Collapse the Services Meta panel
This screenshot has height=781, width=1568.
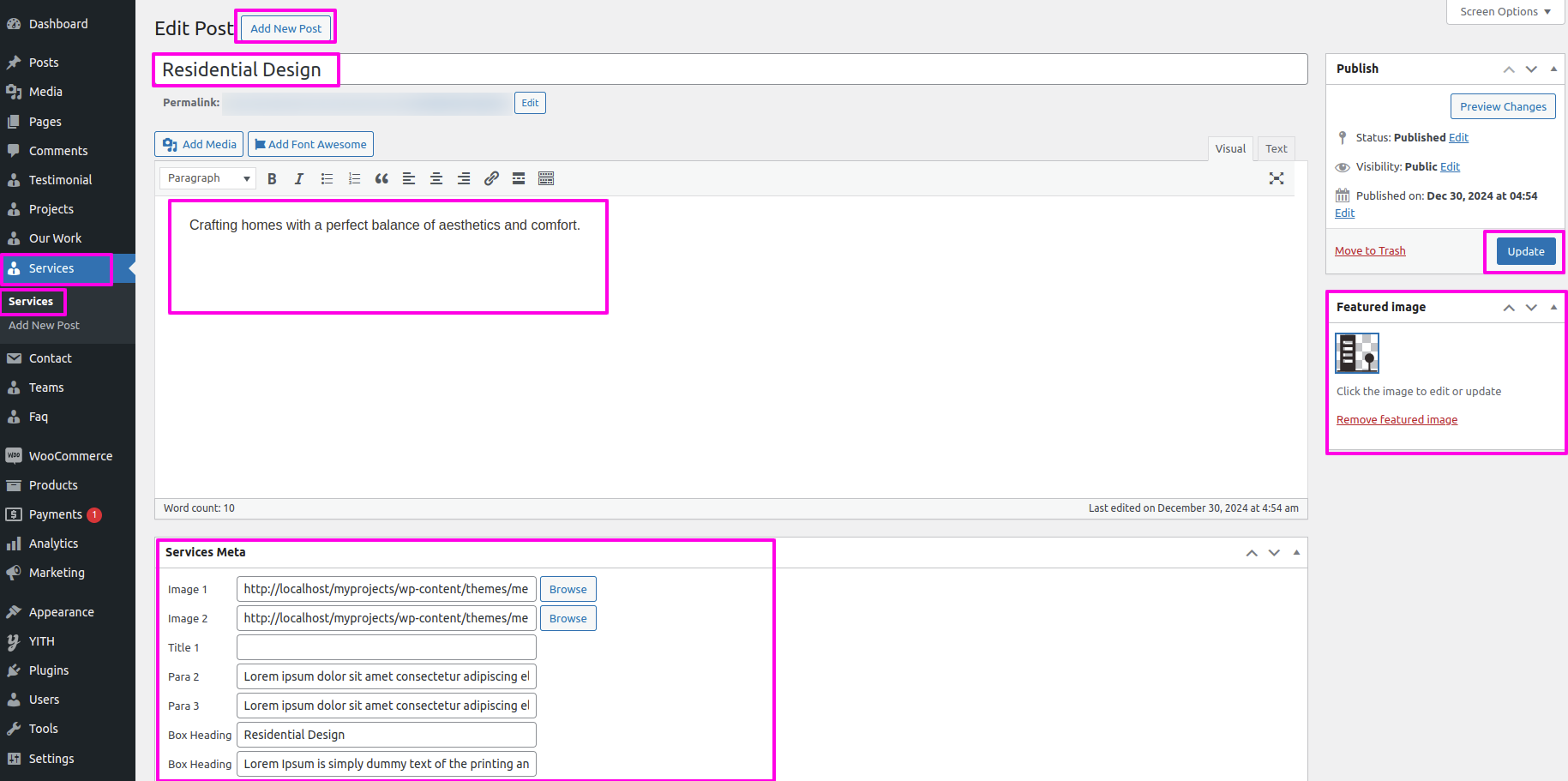[1296, 553]
